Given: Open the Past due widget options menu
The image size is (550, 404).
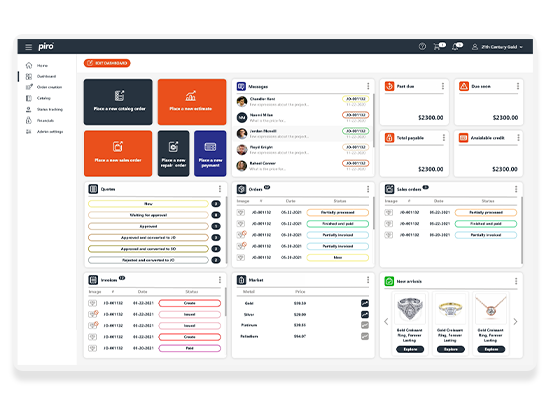Looking at the screenshot, I should point(443,86).
